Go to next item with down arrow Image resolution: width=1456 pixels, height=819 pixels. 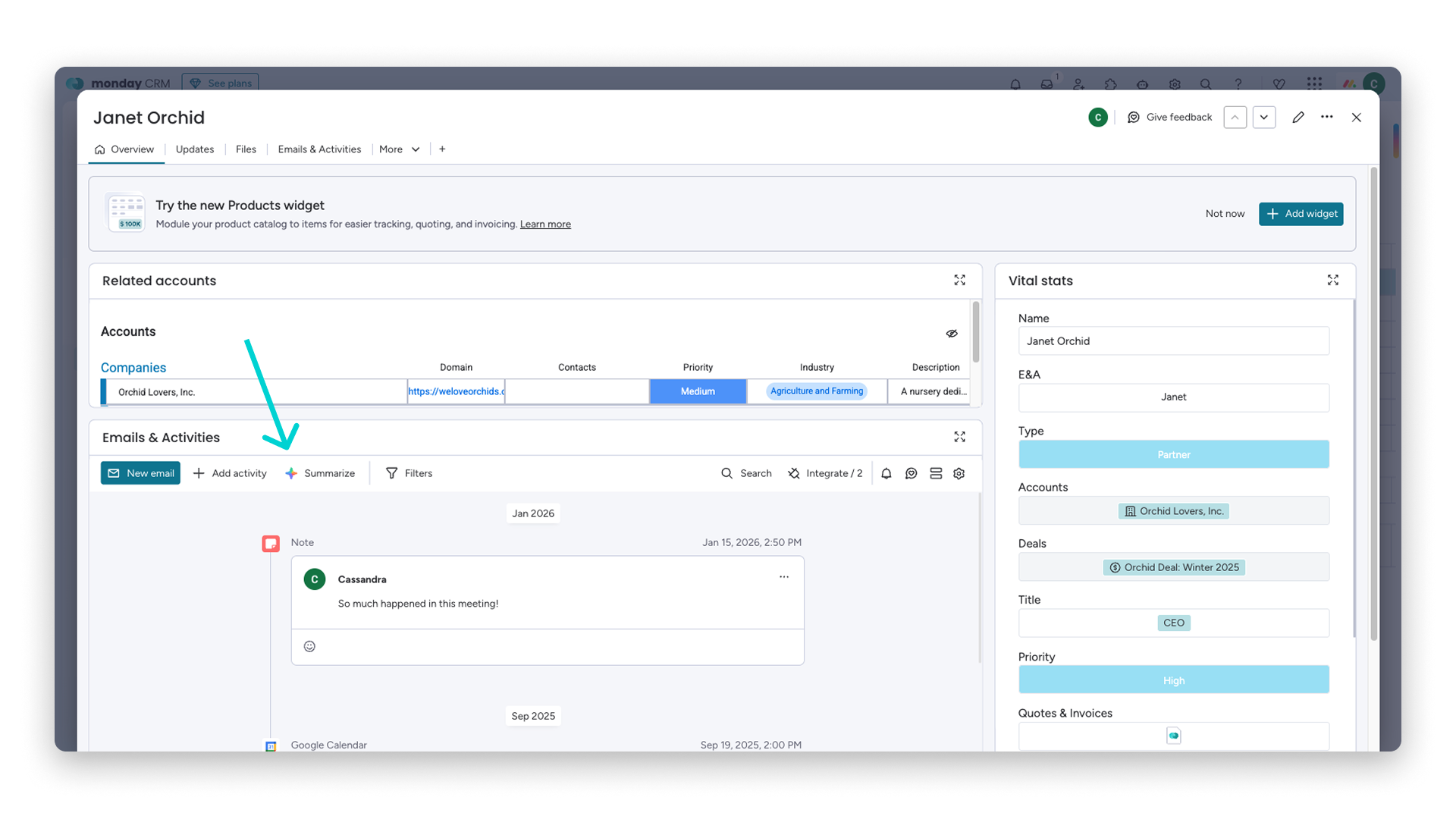coord(1264,118)
